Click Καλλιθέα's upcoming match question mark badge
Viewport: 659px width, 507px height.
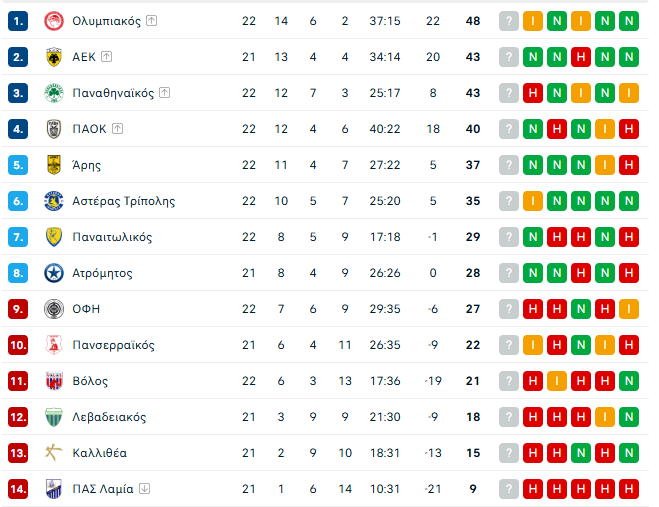(x=509, y=453)
